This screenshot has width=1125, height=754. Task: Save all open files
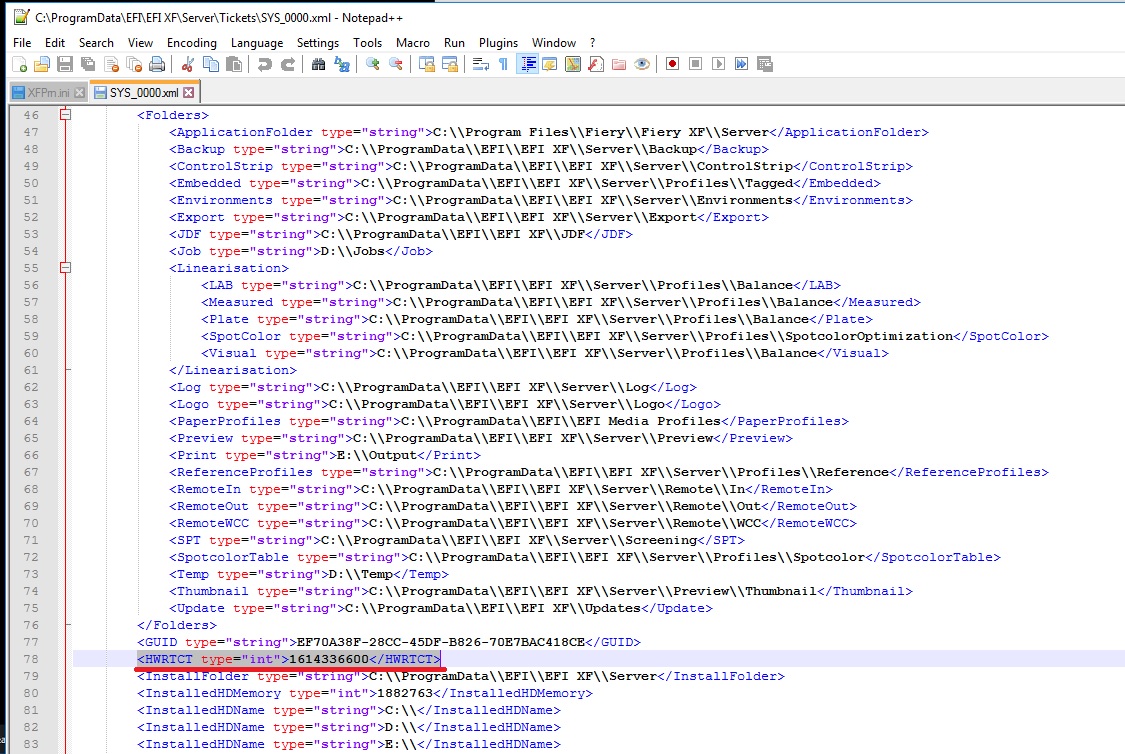(x=87, y=63)
